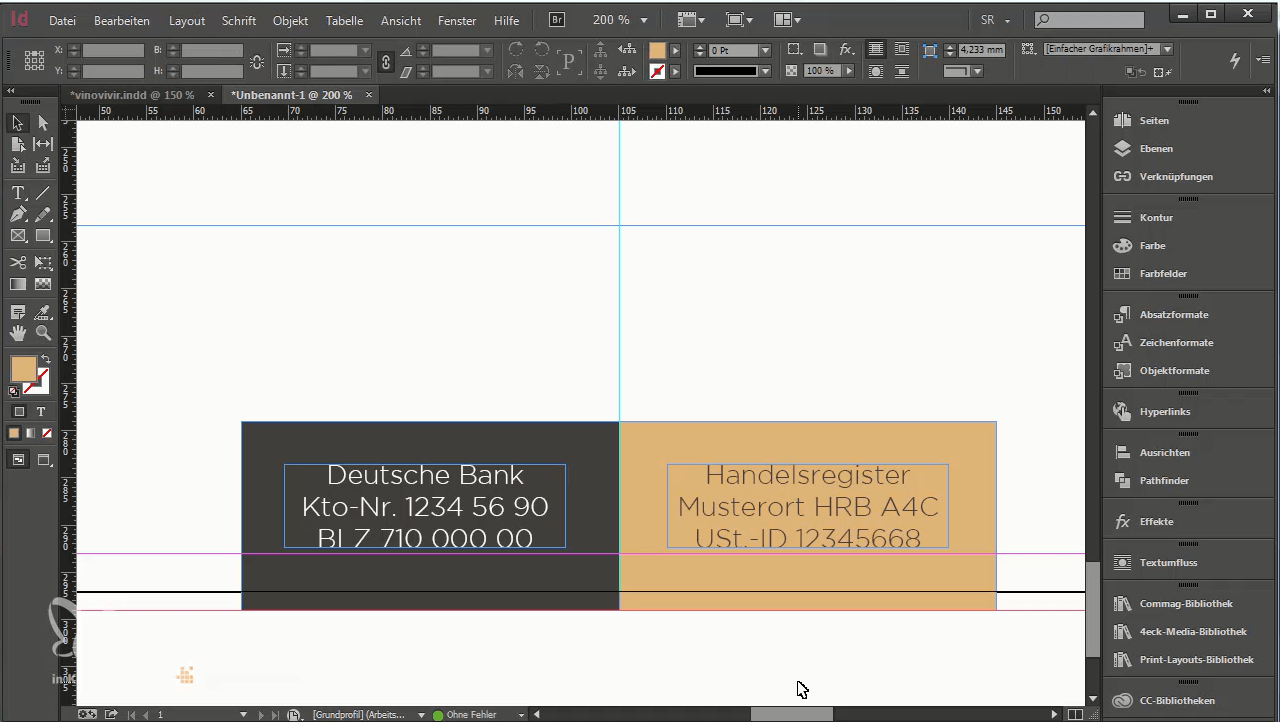The width and height of the screenshot is (1280, 722).
Task: Select the Free Transform tool
Action: click(x=43, y=263)
